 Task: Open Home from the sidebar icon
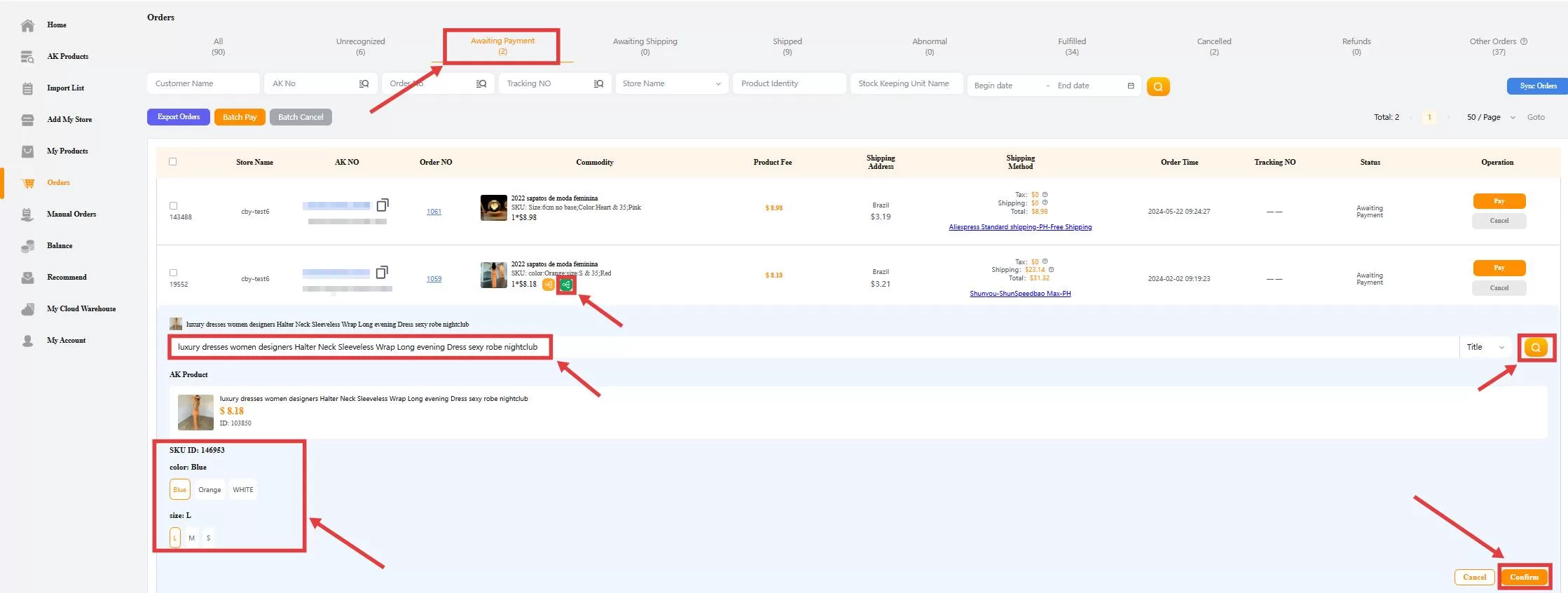(x=27, y=25)
